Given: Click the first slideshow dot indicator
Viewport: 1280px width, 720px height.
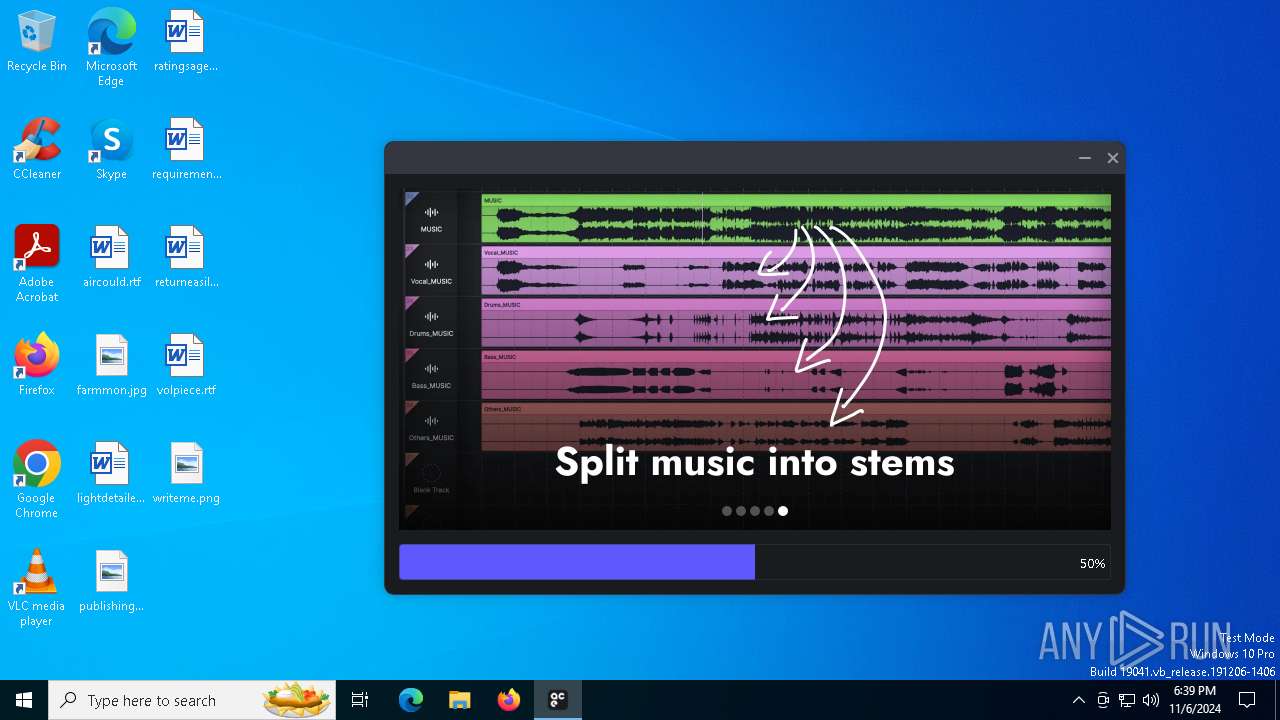Looking at the screenshot, I should pyautogui.click(x=727, y=511).
